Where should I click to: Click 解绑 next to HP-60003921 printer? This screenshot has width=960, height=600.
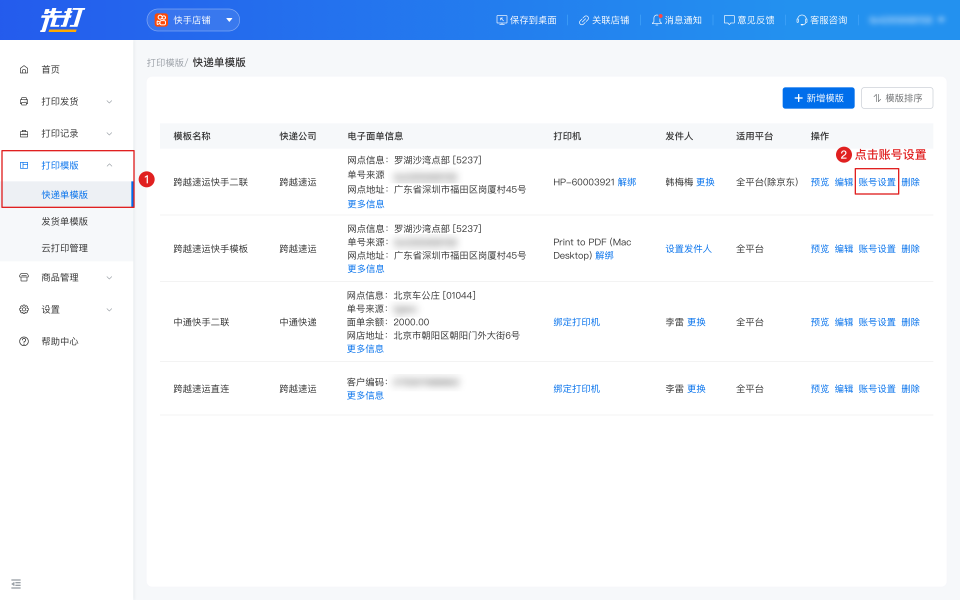pos(626,182)
